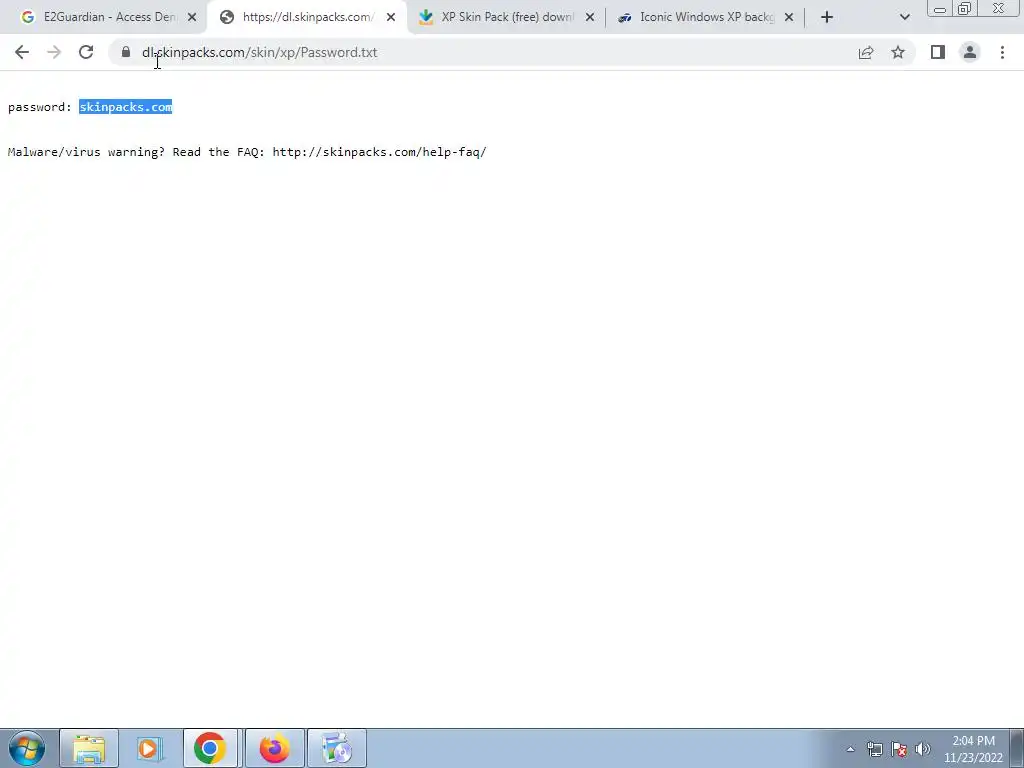
Task: Open the Windows Start menu
Action: 27,748
